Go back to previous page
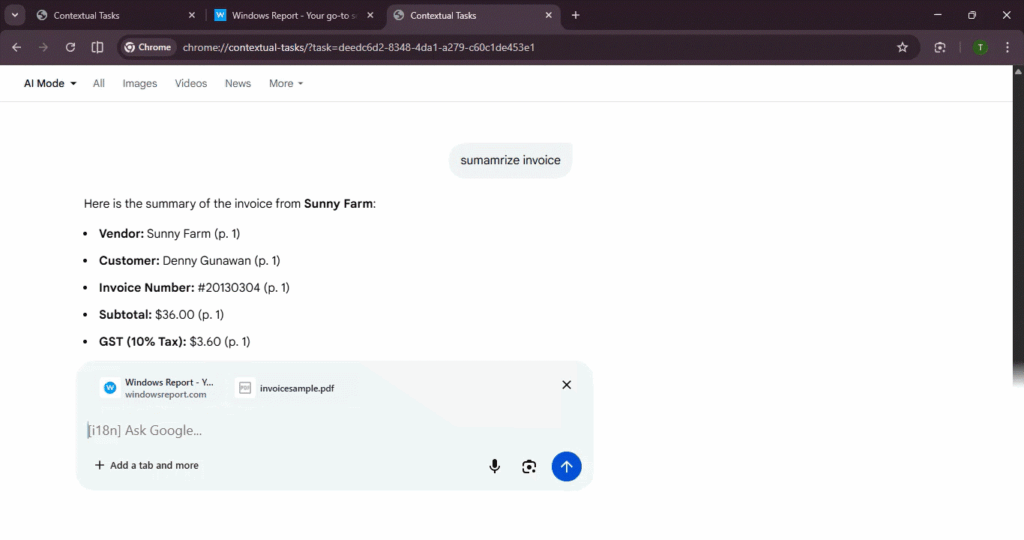The height and width of the screenshot is (540, 1024). [16, 47]
